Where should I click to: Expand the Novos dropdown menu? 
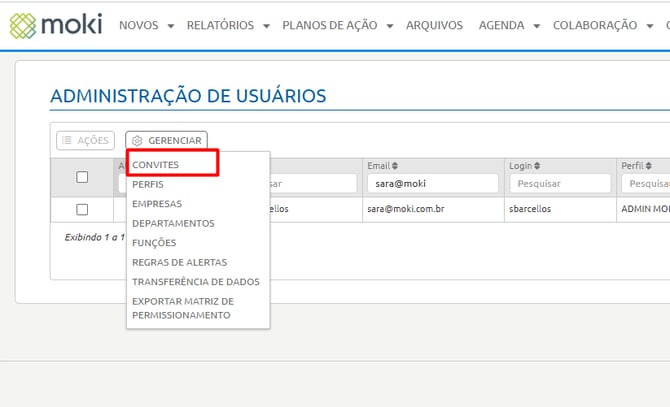[146, 25]
